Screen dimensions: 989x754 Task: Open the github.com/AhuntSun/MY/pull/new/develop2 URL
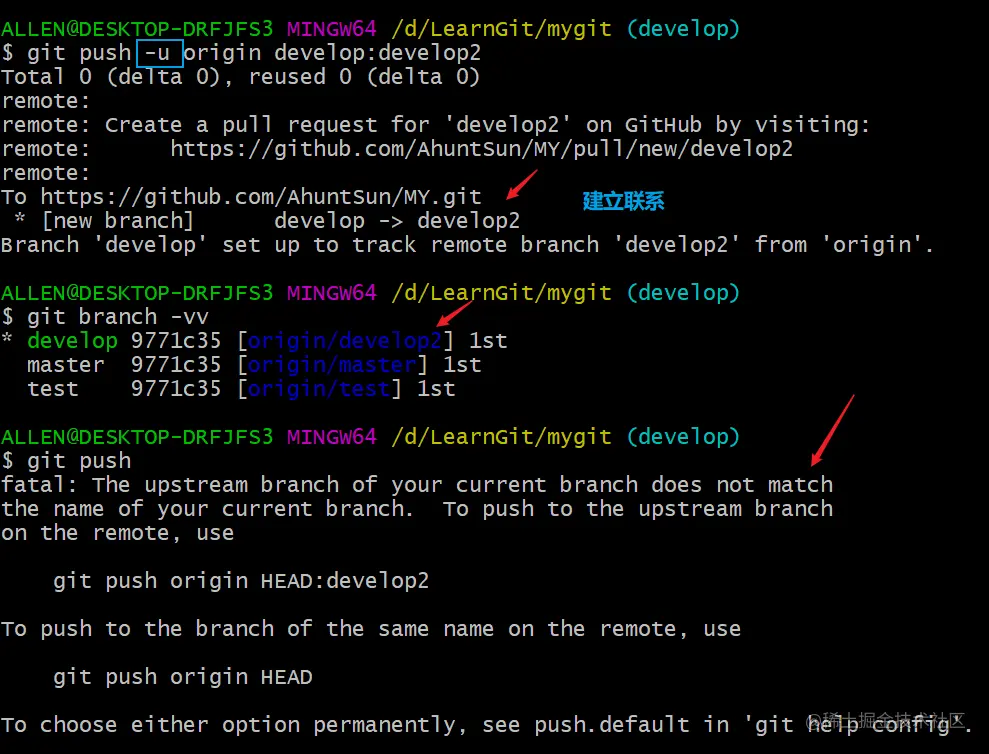click(x=481, y=149)
